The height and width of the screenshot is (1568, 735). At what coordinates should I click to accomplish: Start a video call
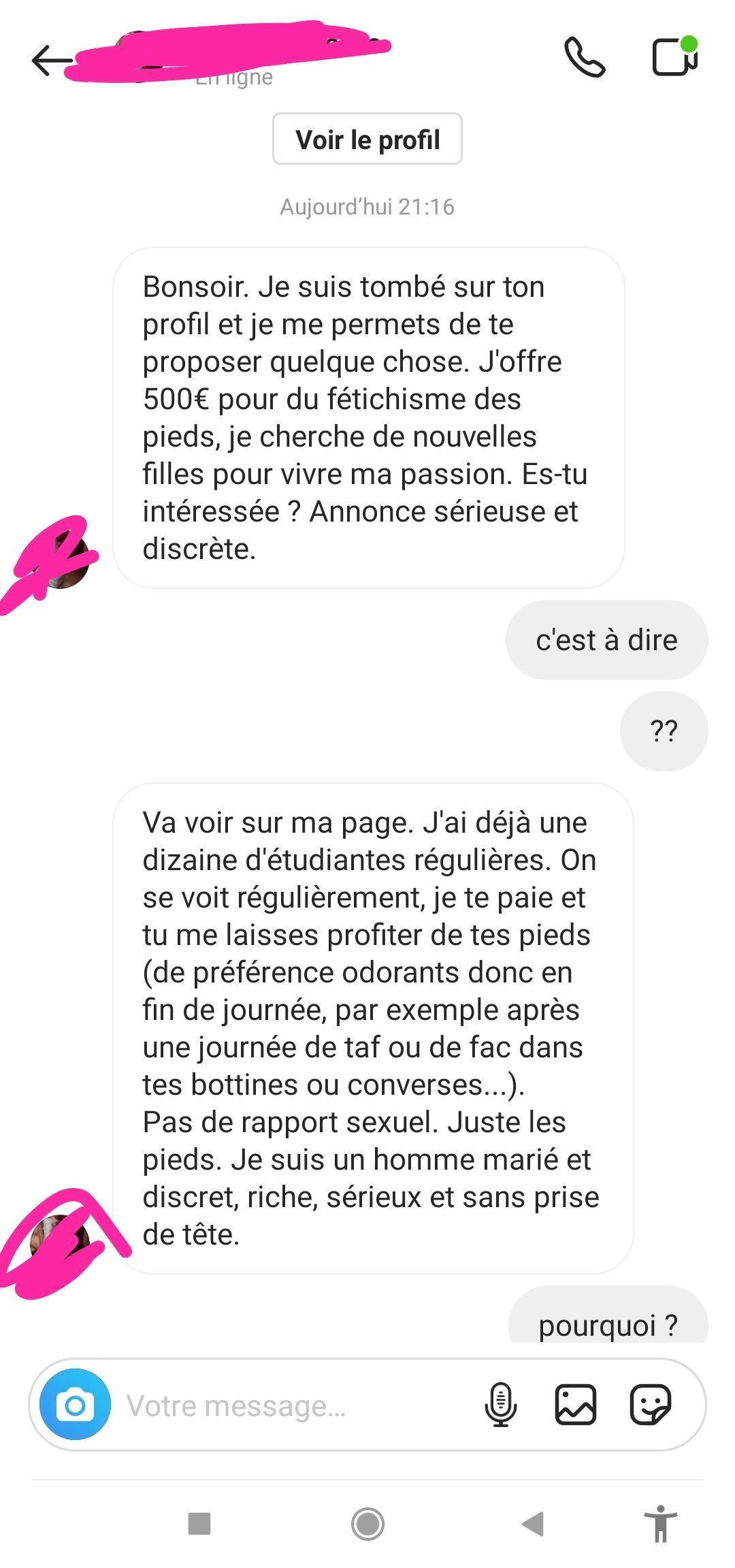(x=674, y=56)
